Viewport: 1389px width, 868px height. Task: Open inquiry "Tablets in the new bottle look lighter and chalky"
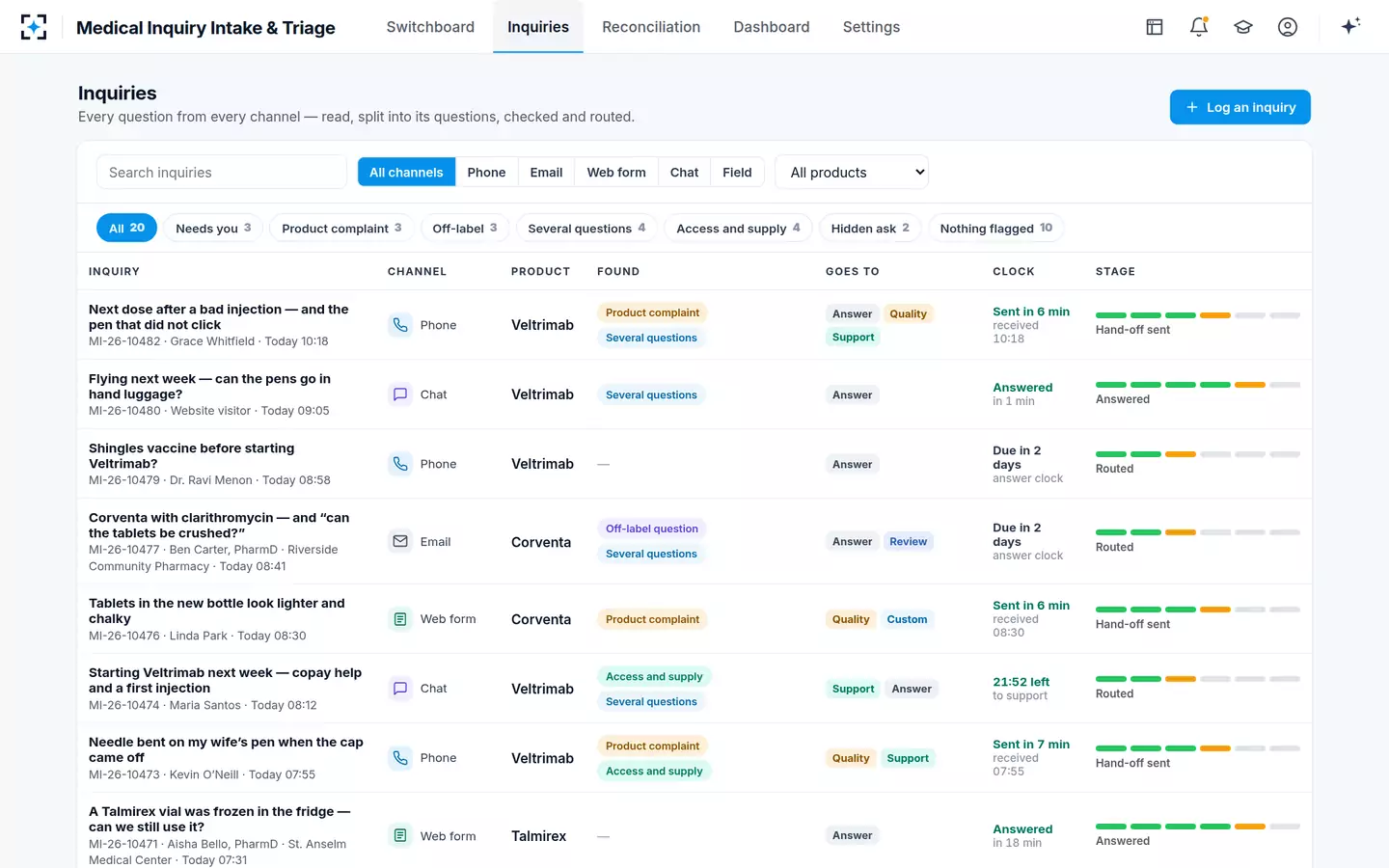[216, 611]
